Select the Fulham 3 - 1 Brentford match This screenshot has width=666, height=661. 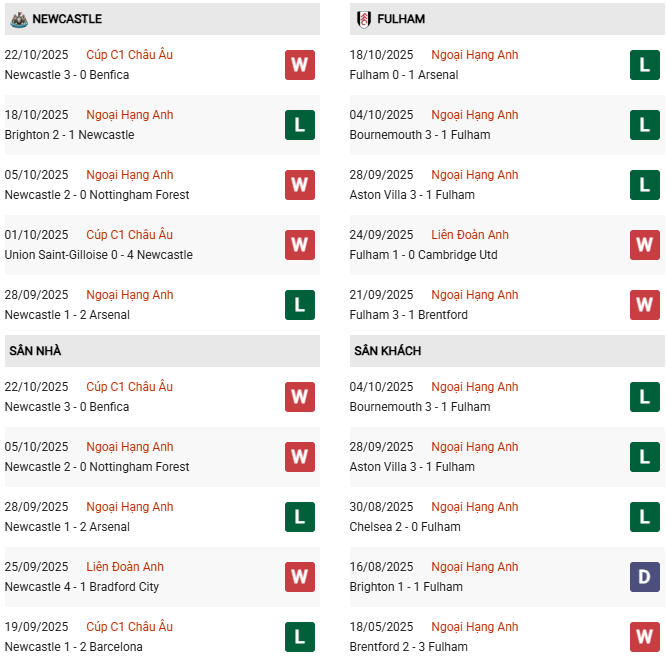point(408,315)
